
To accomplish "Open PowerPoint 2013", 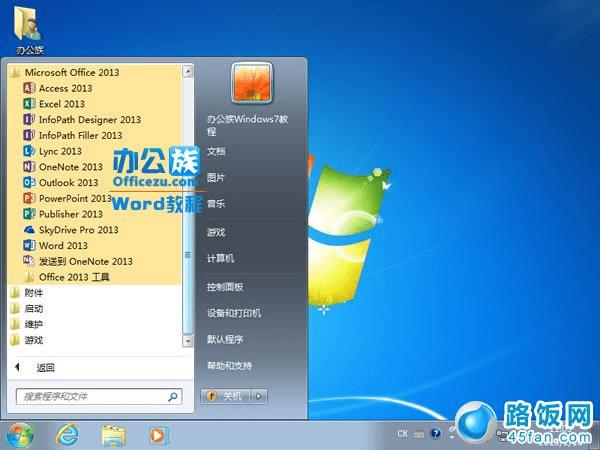I will click(67, 198).
